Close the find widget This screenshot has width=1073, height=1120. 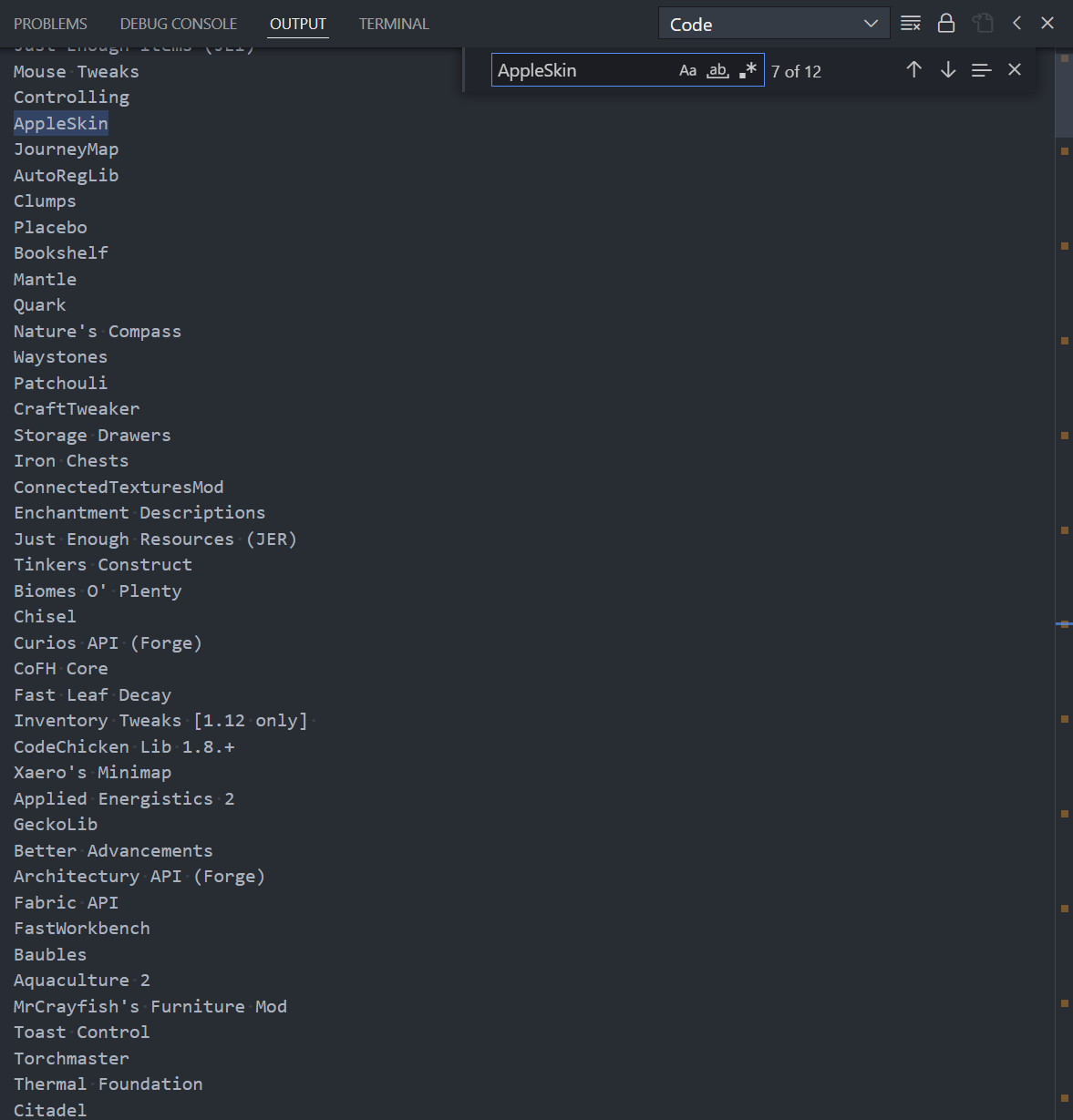(1015, 70)
